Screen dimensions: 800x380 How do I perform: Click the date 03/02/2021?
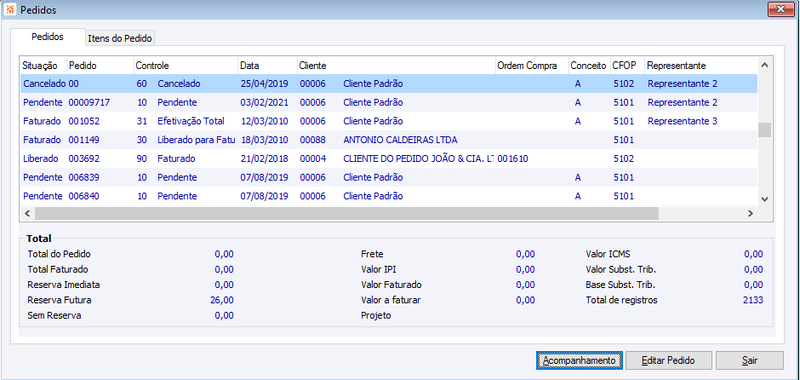point(264,103)
